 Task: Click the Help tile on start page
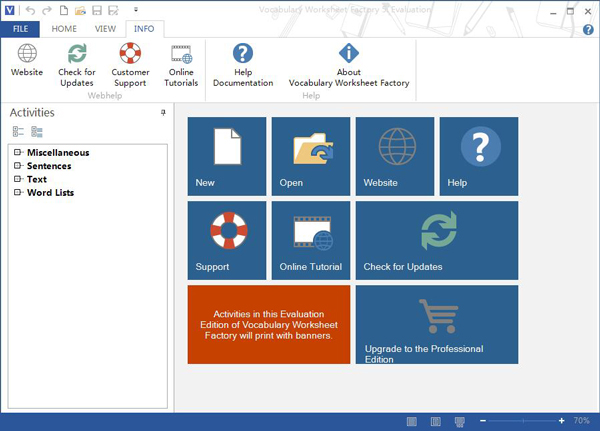pyautogui.click(x=479, y=156)
